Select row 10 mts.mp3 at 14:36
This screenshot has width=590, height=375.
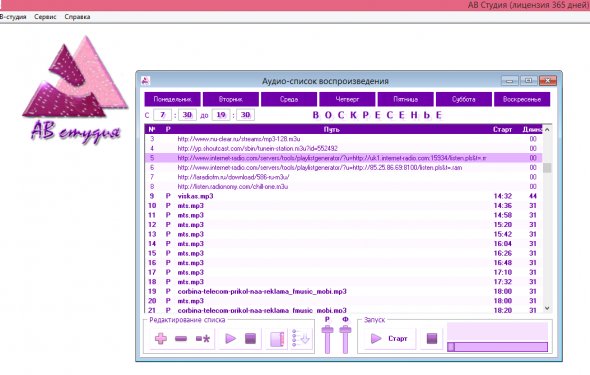pos(343,206)
